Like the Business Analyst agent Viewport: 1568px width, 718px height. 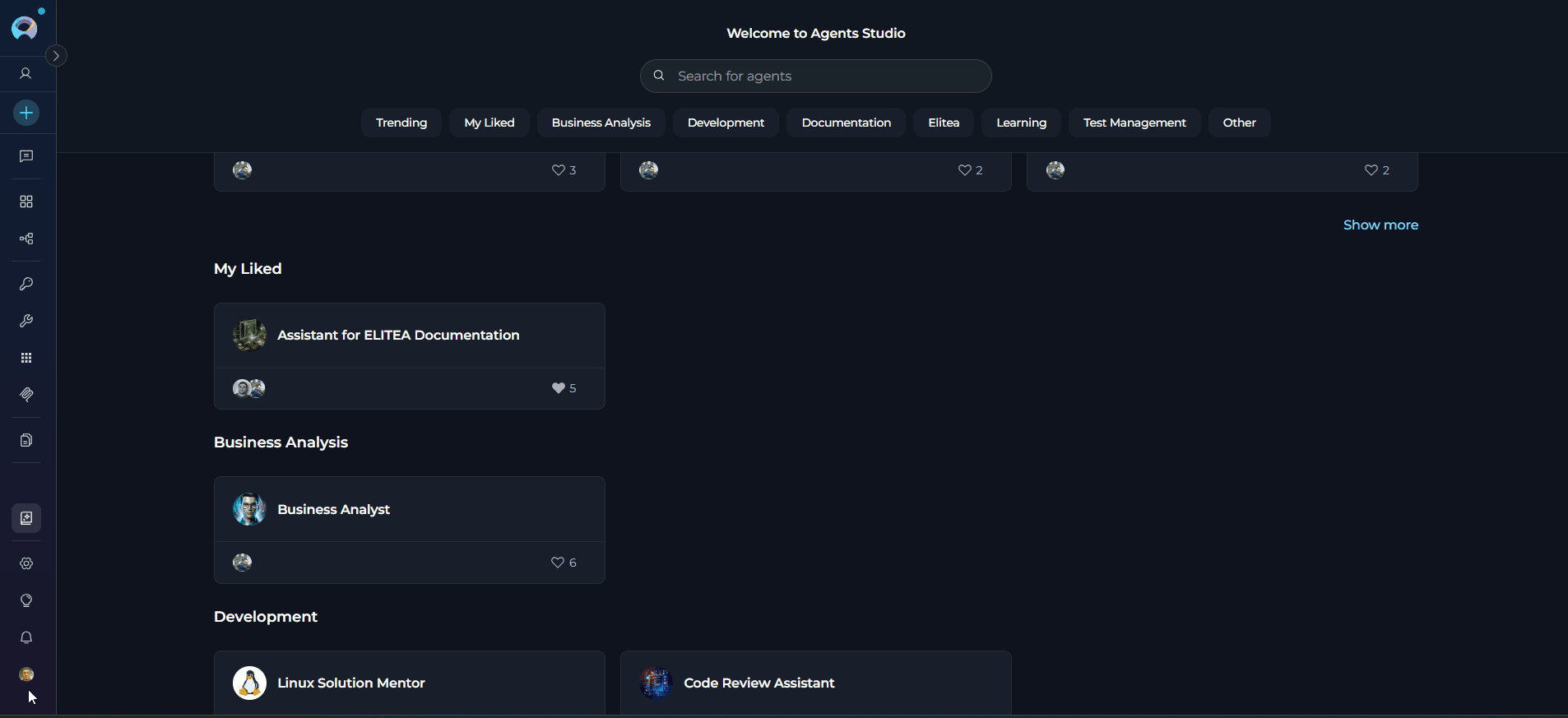pyautogui.click(x=558, y=563)
